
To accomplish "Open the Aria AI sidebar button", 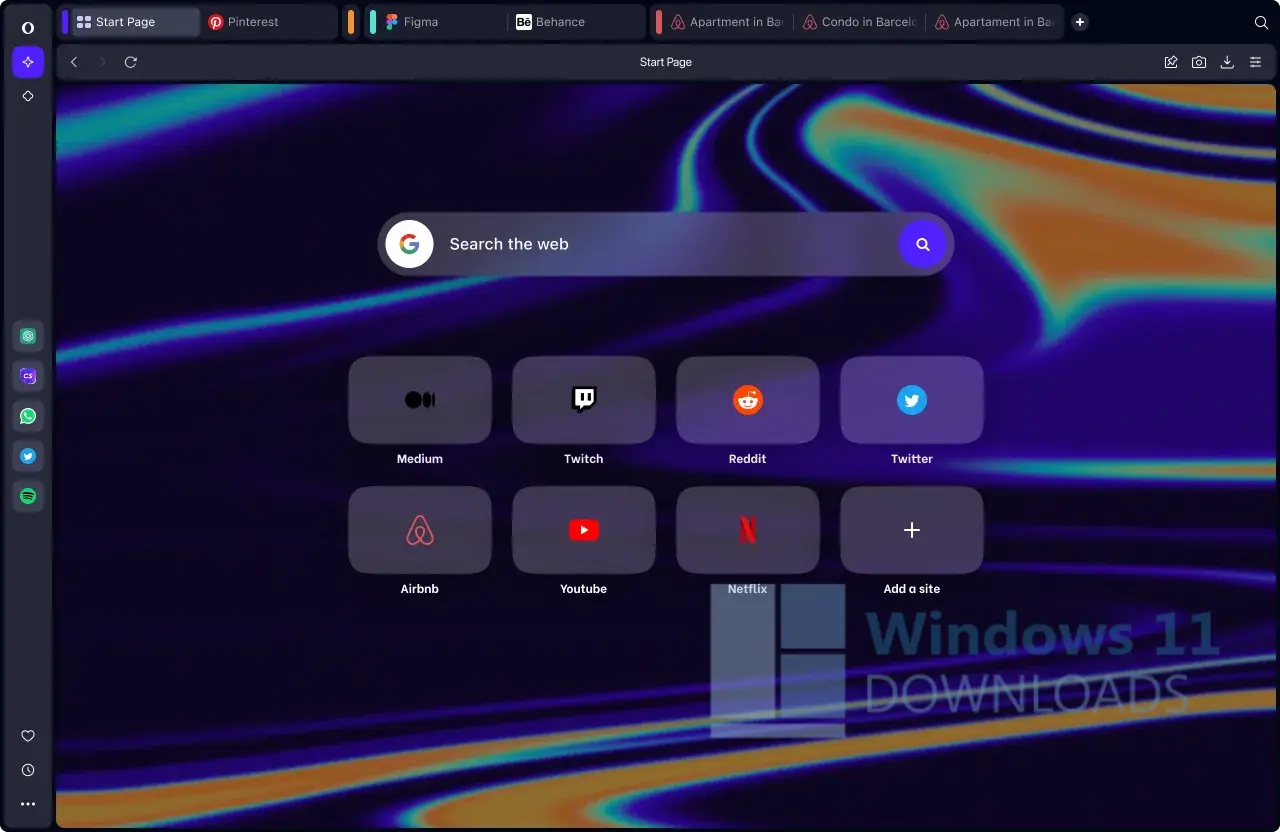I will coord(28,62).
